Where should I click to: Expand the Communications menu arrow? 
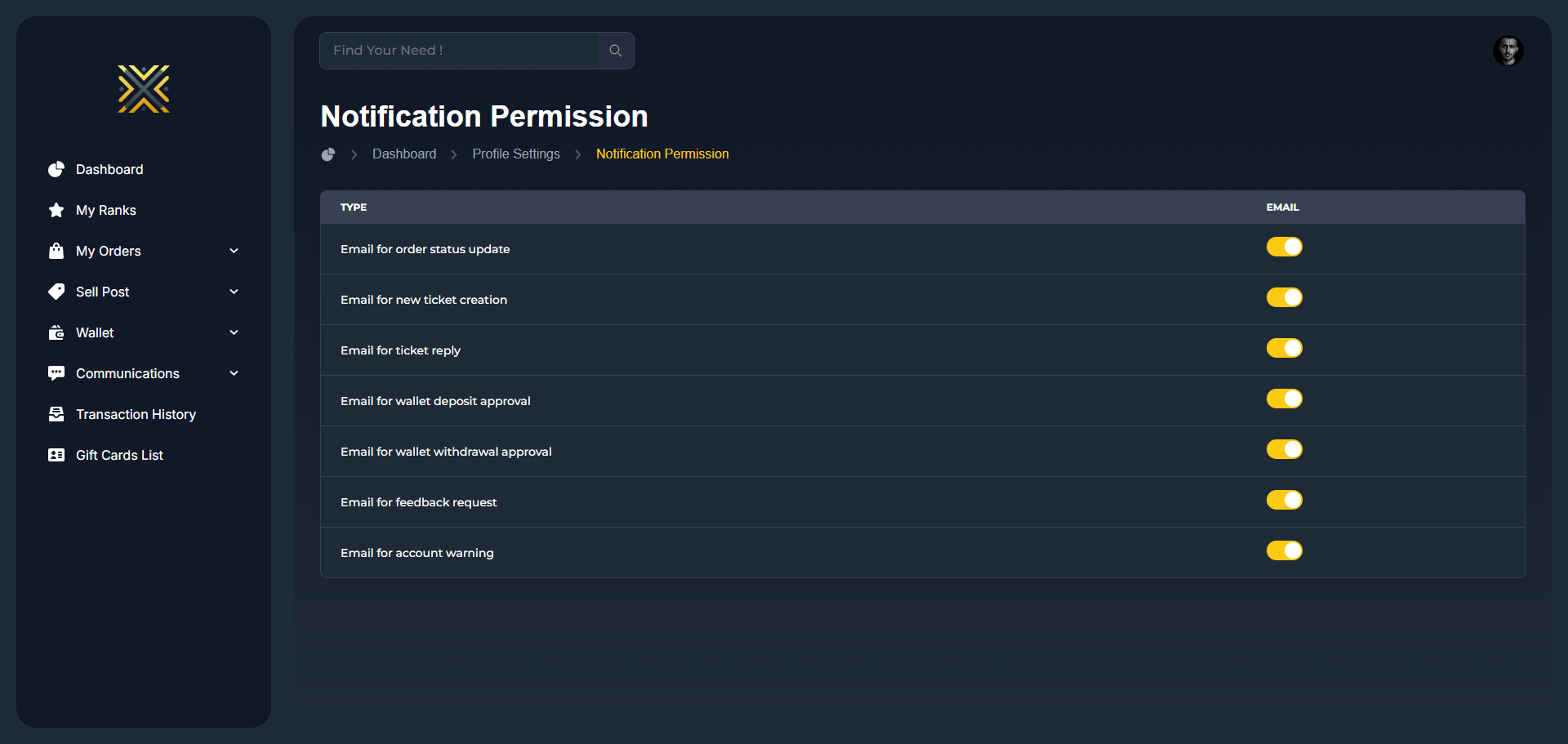[234, 373]
